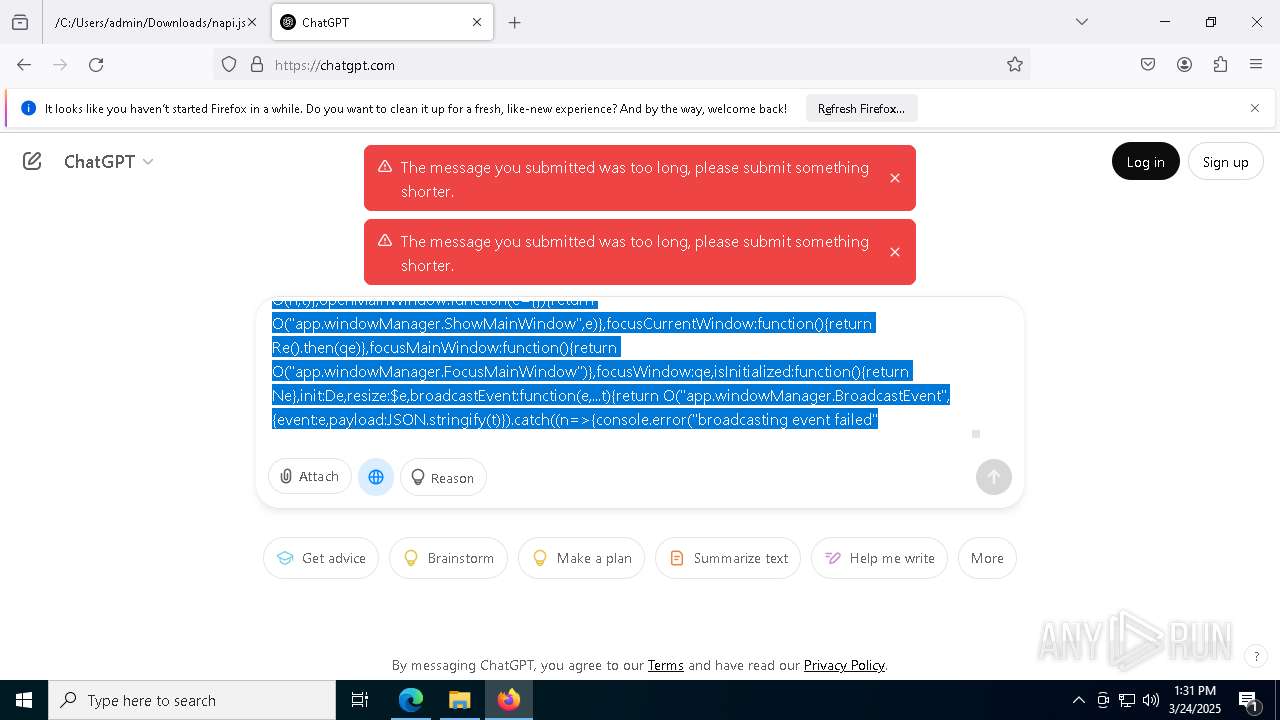Open Task View on the taskbar

pos(360,700)
